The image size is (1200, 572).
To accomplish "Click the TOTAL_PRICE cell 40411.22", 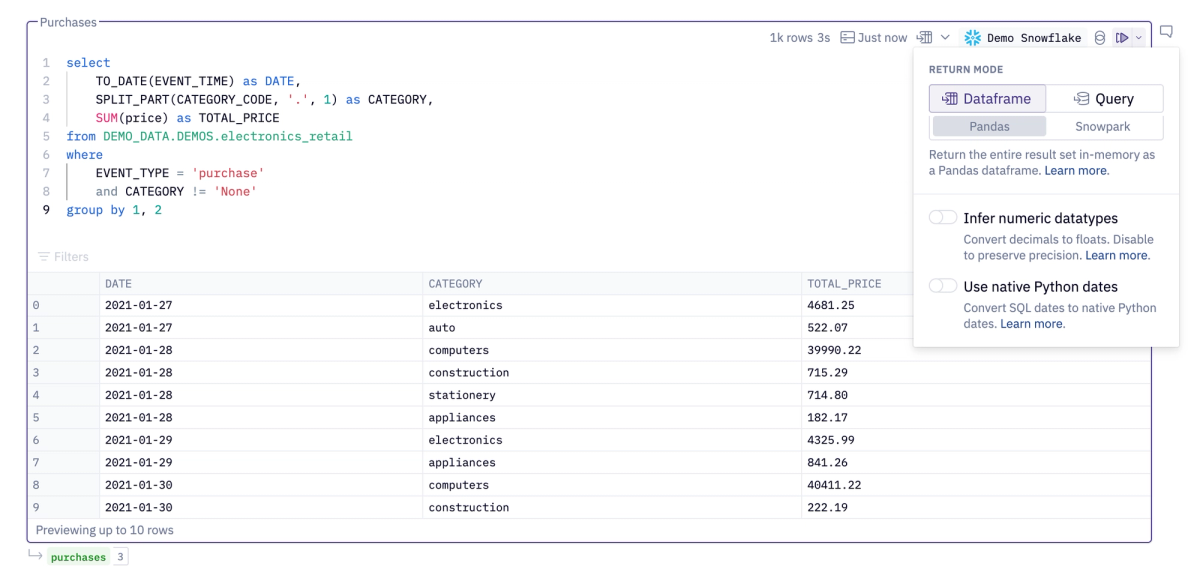I will [x=975, y=485].
